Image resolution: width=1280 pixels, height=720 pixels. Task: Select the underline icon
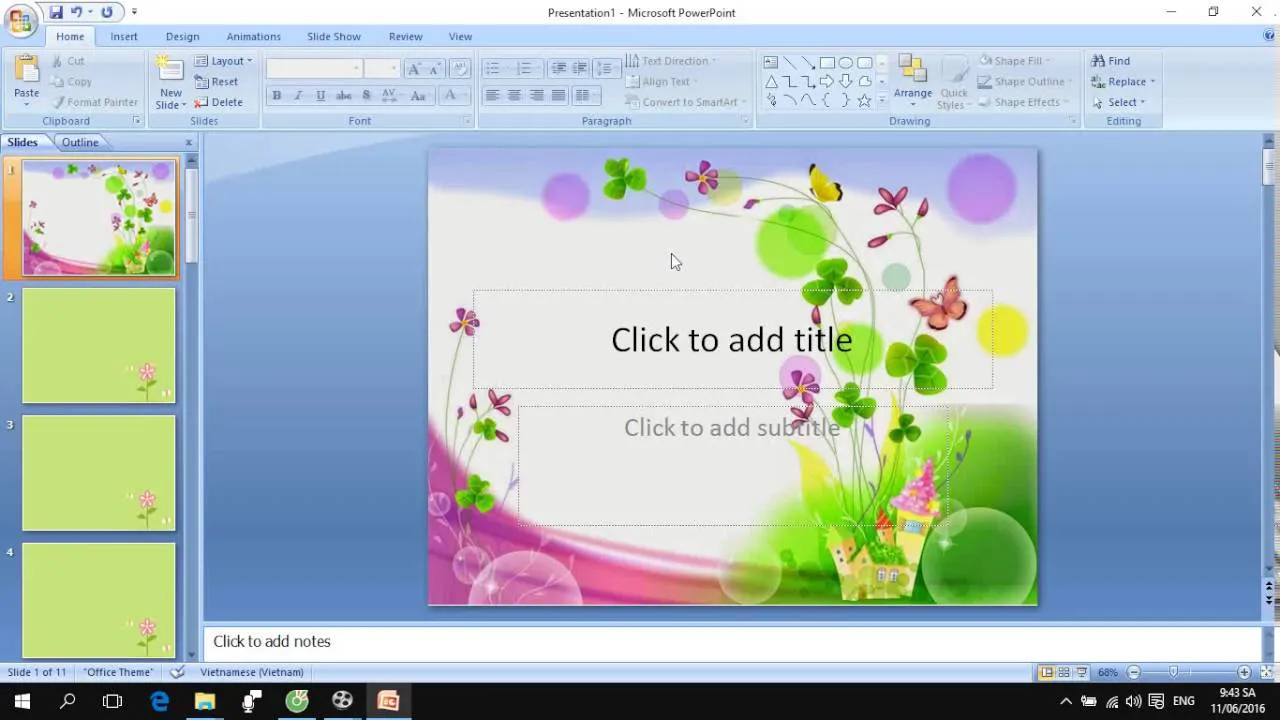(320, 95)
